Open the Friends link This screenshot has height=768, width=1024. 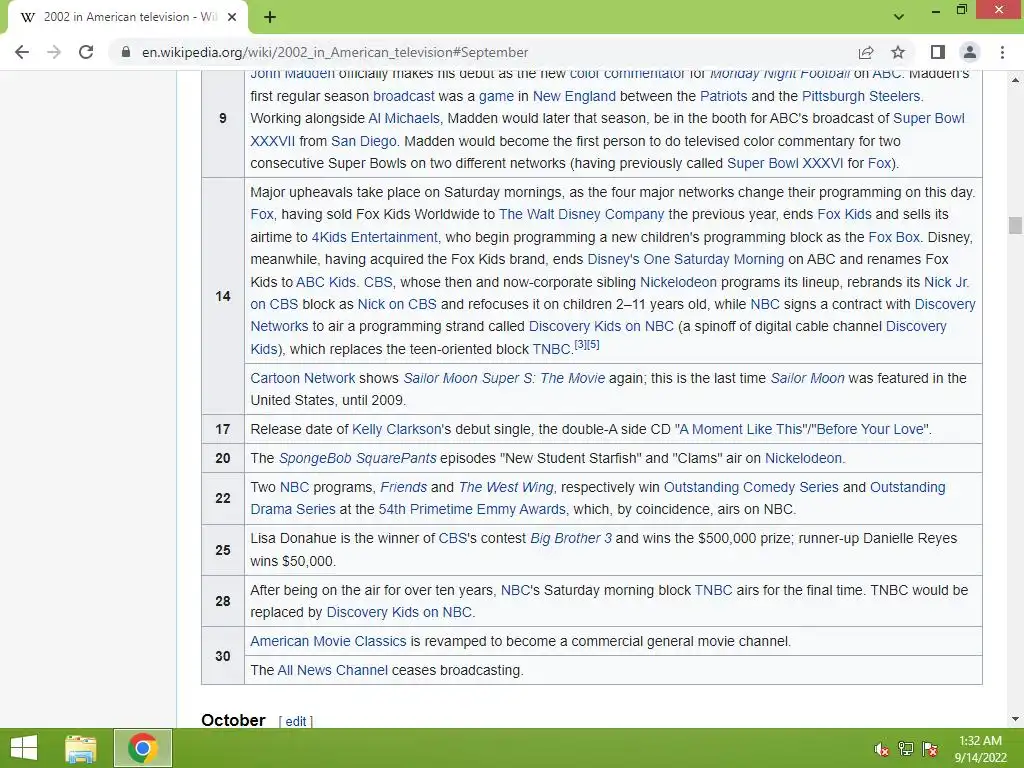(x=403, y=487)
